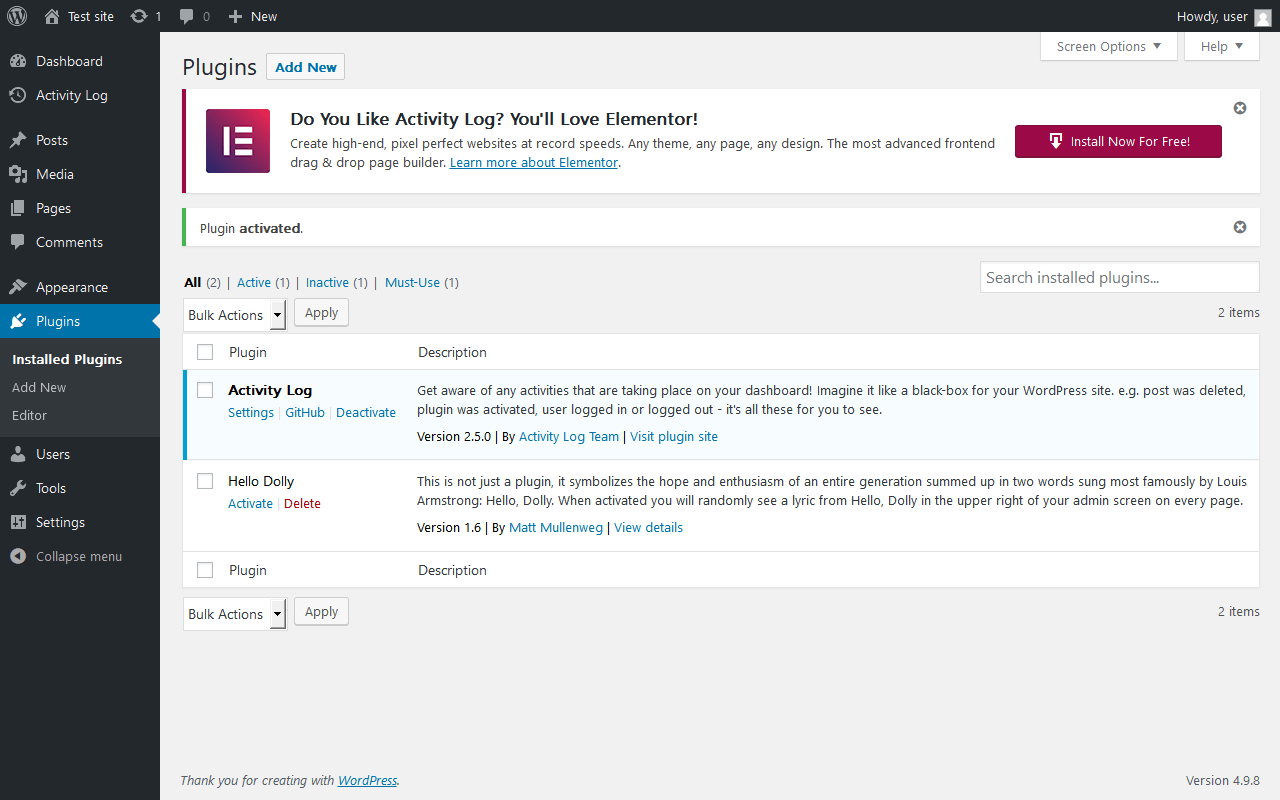
Task: Filter by Active plugins
Action: point(254,282)
